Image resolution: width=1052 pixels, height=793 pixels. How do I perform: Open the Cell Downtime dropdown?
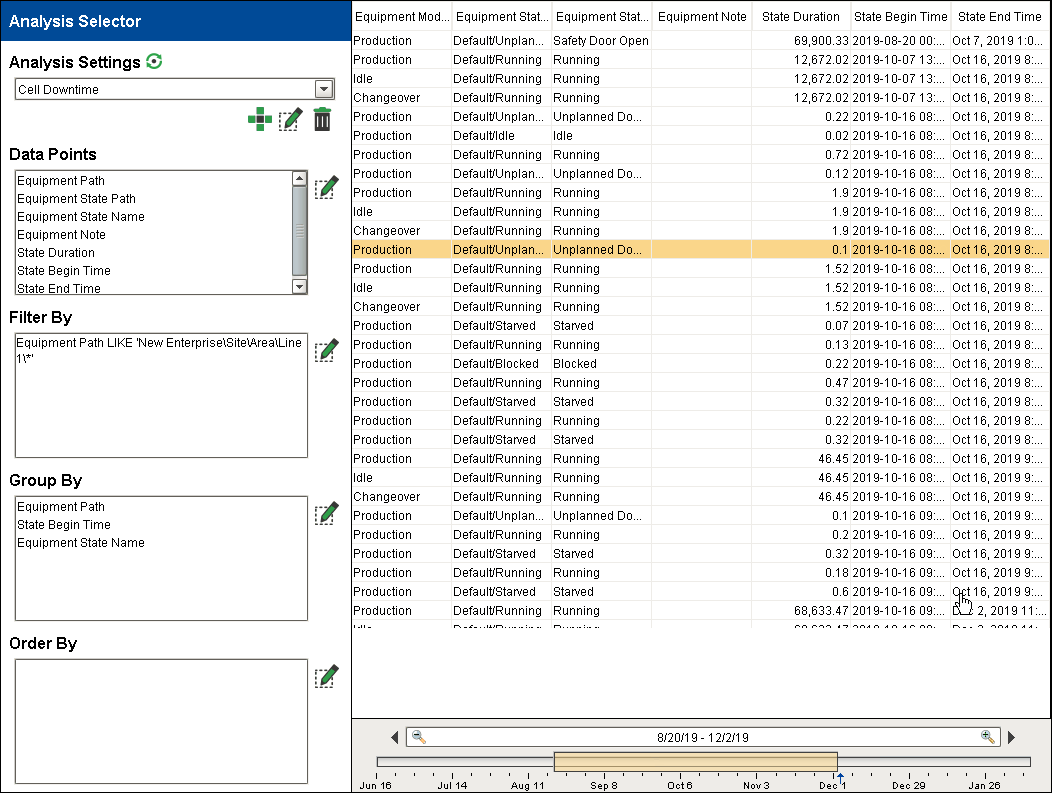click(323, 89)
